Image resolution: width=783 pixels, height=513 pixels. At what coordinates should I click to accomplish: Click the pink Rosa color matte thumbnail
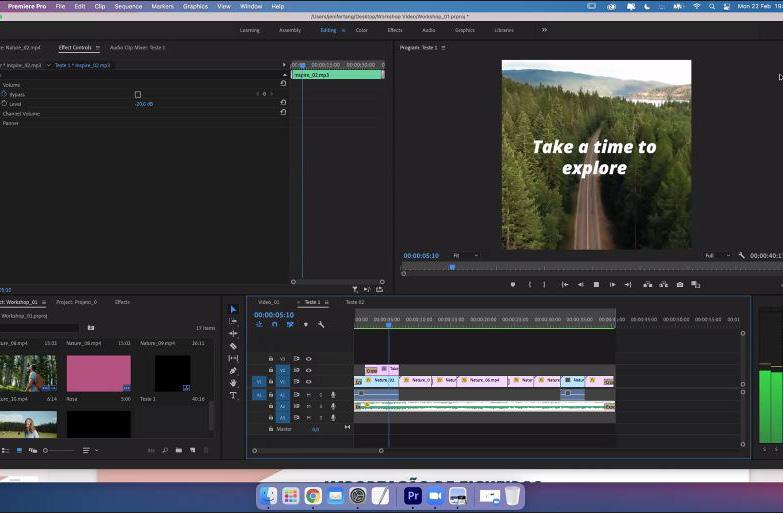tap(99, 373)
